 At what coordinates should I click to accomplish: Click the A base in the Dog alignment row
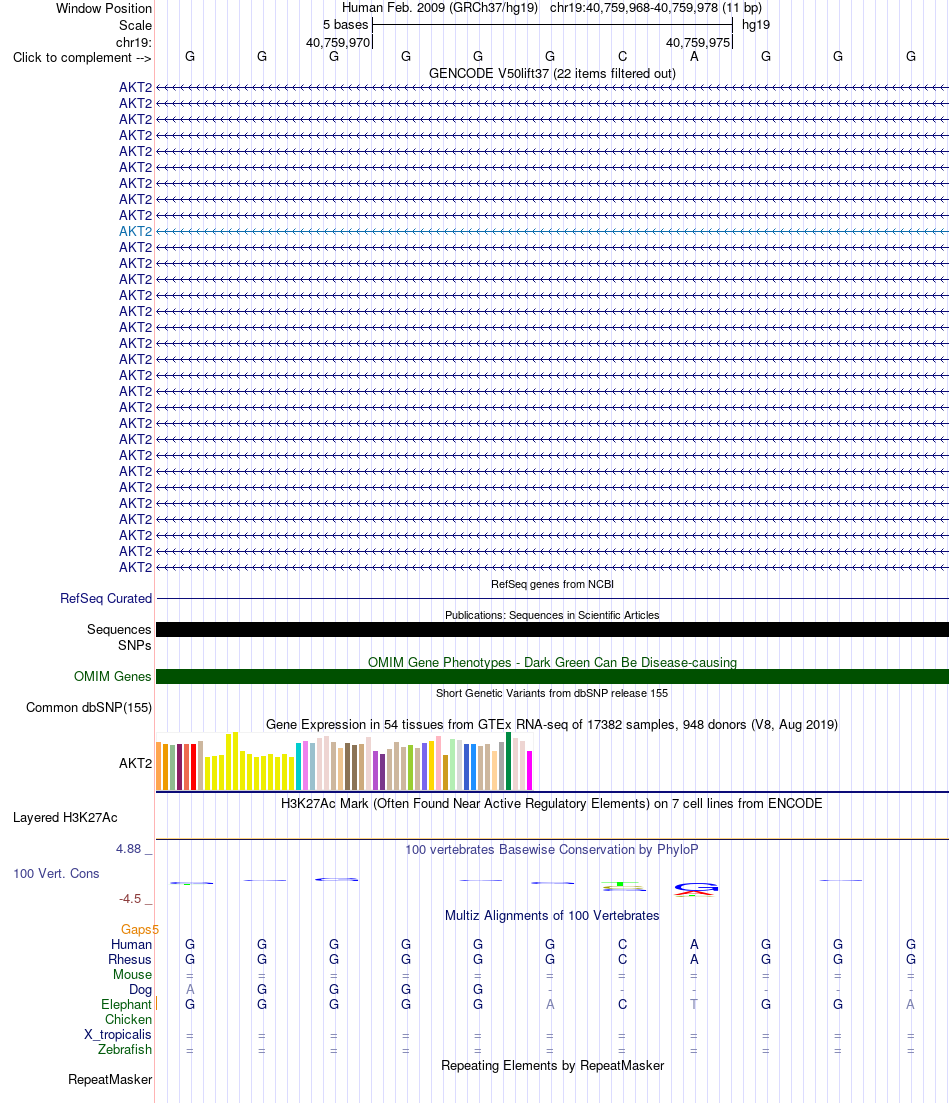tap(190, 990)
